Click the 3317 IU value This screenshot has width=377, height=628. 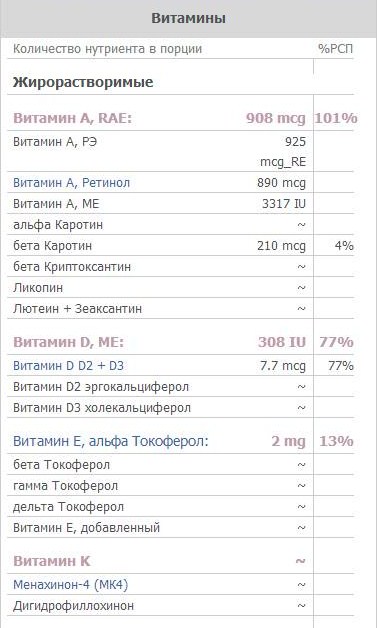point(284,204)
